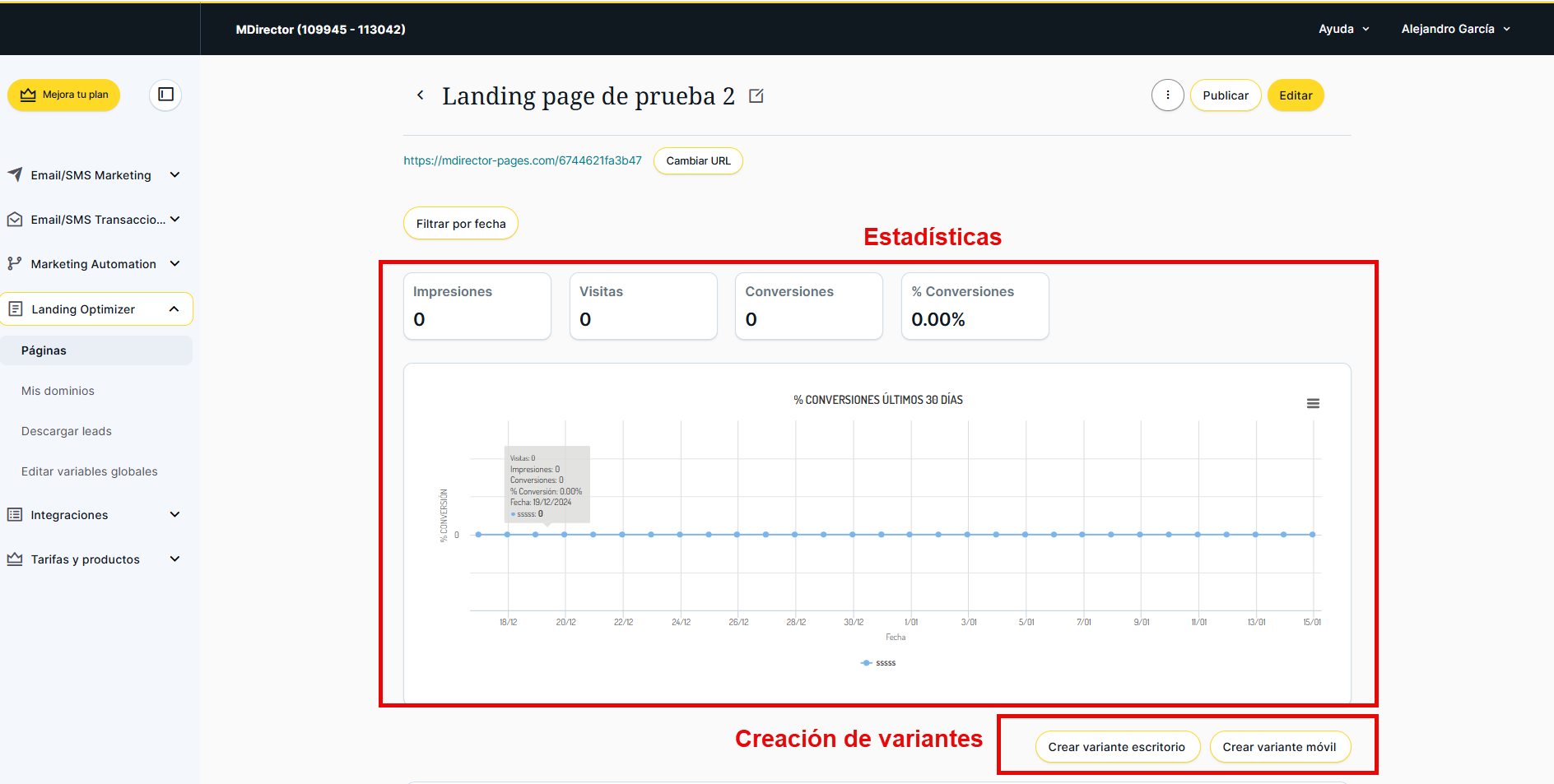Viewport: 1554px width, 784px height.
Task: Open the three-dot more options menu
Action: click(x=1167, y=95)
